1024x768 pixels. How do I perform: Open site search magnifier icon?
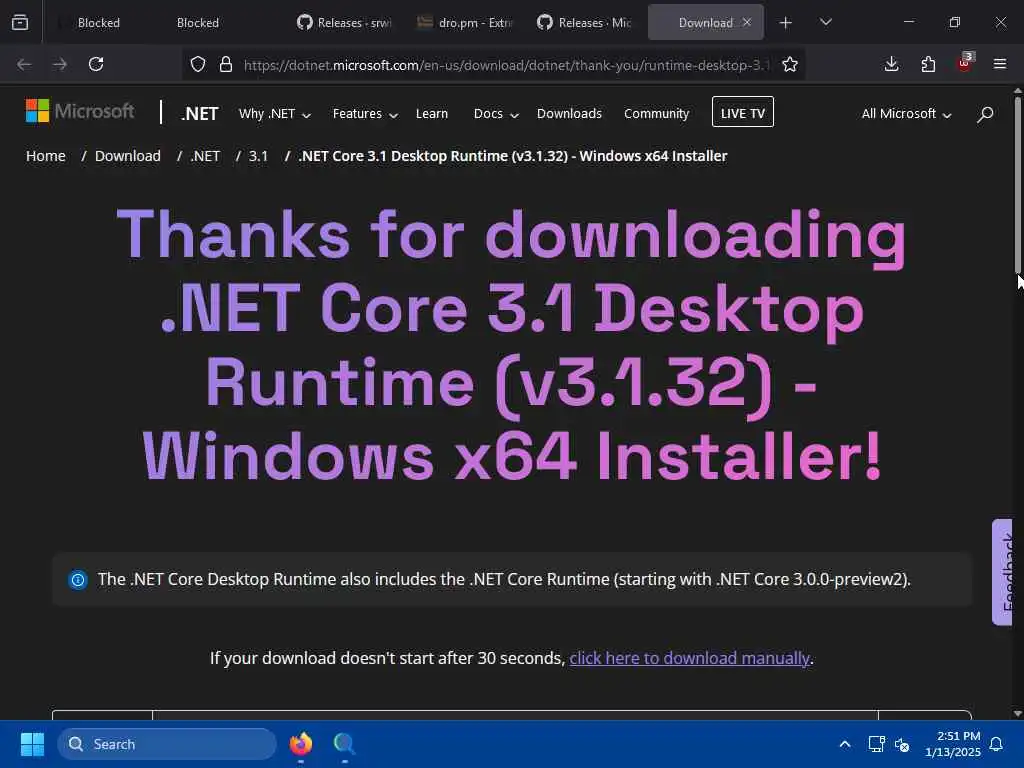(985, 114)
